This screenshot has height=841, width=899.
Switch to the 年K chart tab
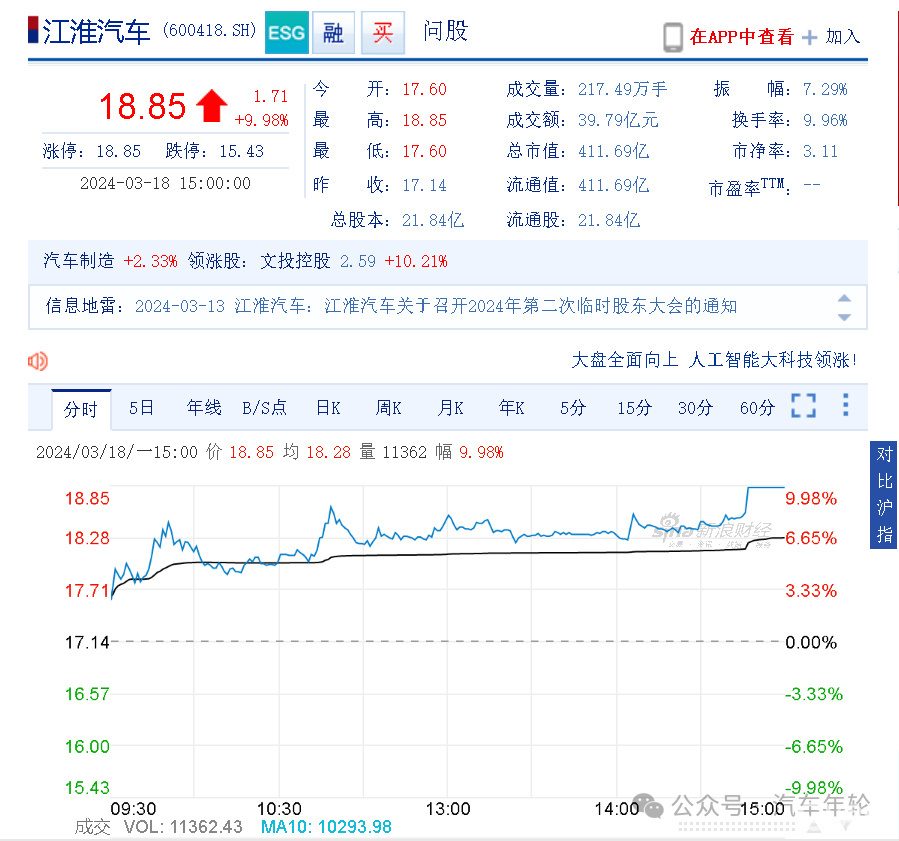[x=512, y=408]
